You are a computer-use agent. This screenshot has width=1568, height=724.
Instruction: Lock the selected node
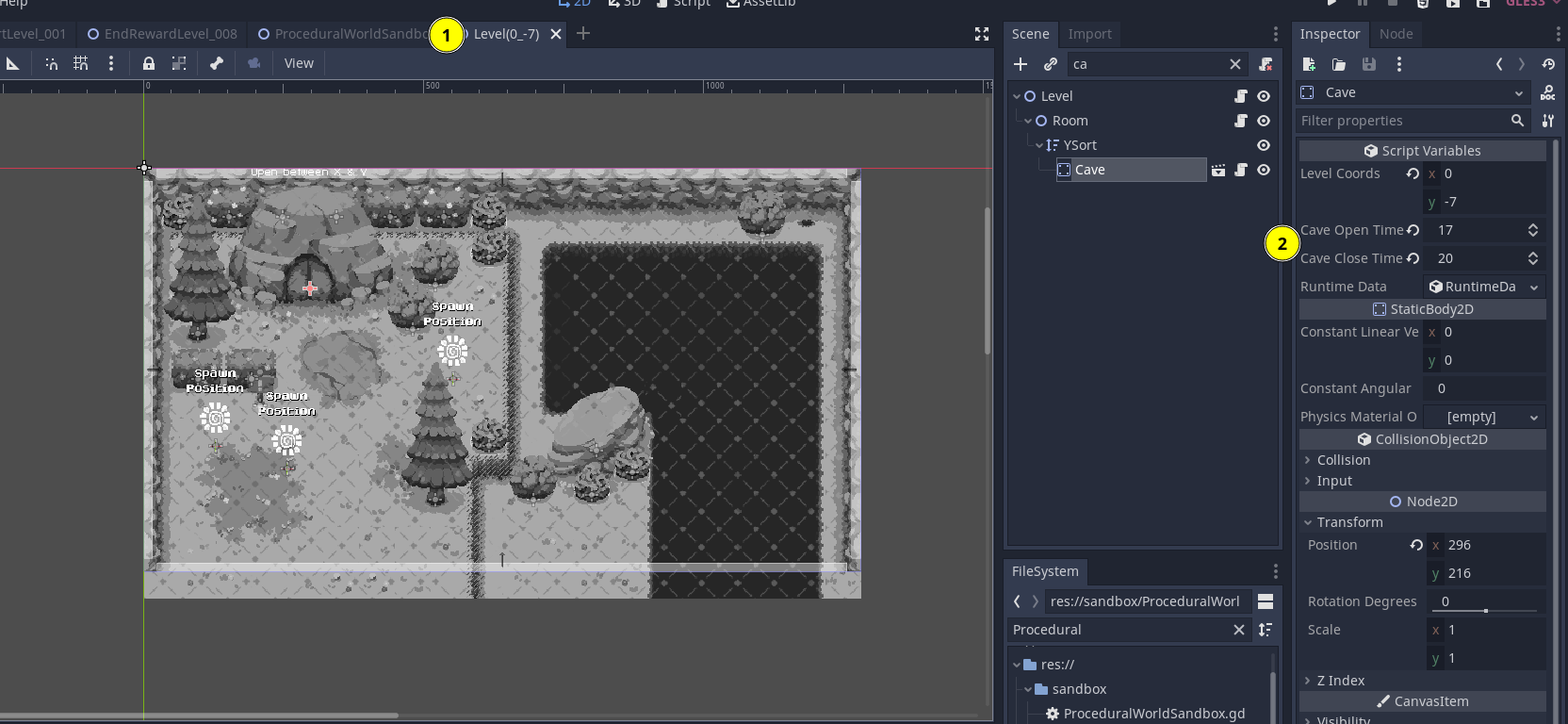coord(149,63)
